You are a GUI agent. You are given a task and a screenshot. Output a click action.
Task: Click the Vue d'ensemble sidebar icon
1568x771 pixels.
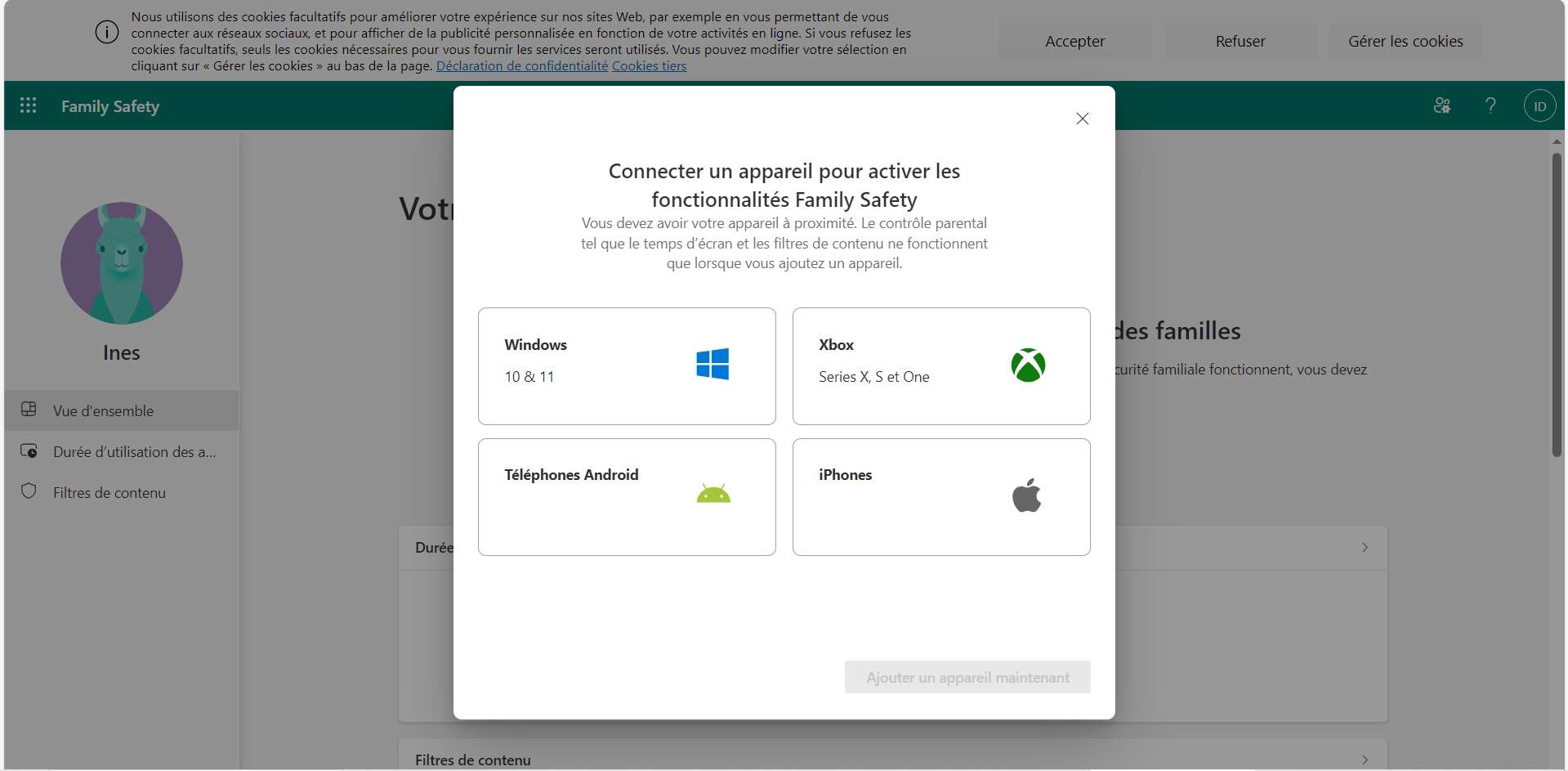(29, 410)
